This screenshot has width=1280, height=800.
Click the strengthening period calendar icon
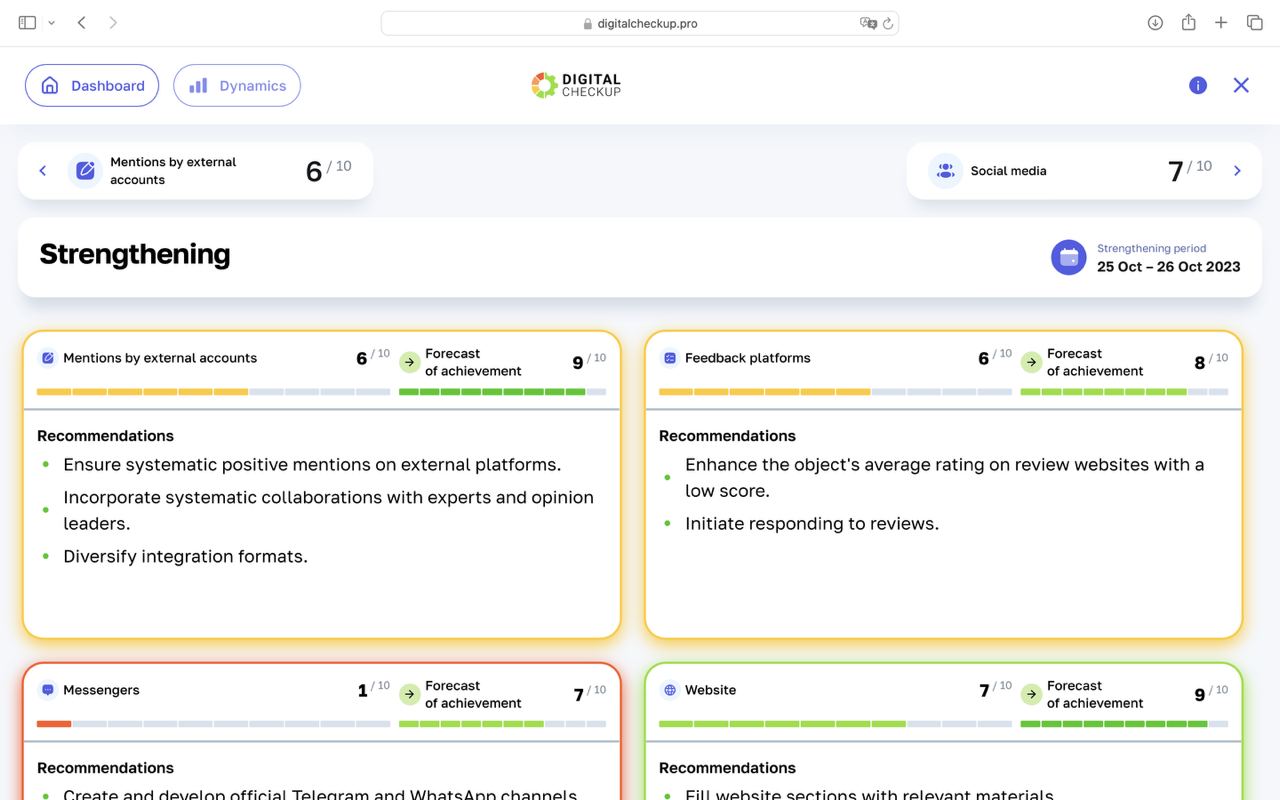[x=1068, y=257]
